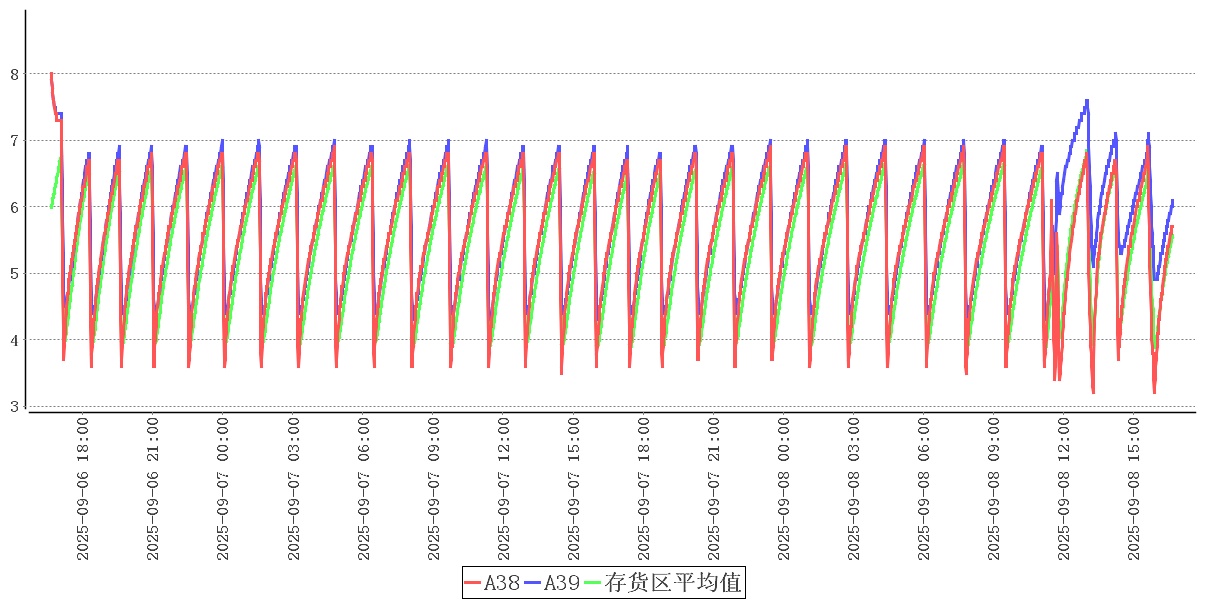Click the 2025-09-07 06:00 time label
The height and width of the screenshot is (600, 1207).
tap(363, 489)
